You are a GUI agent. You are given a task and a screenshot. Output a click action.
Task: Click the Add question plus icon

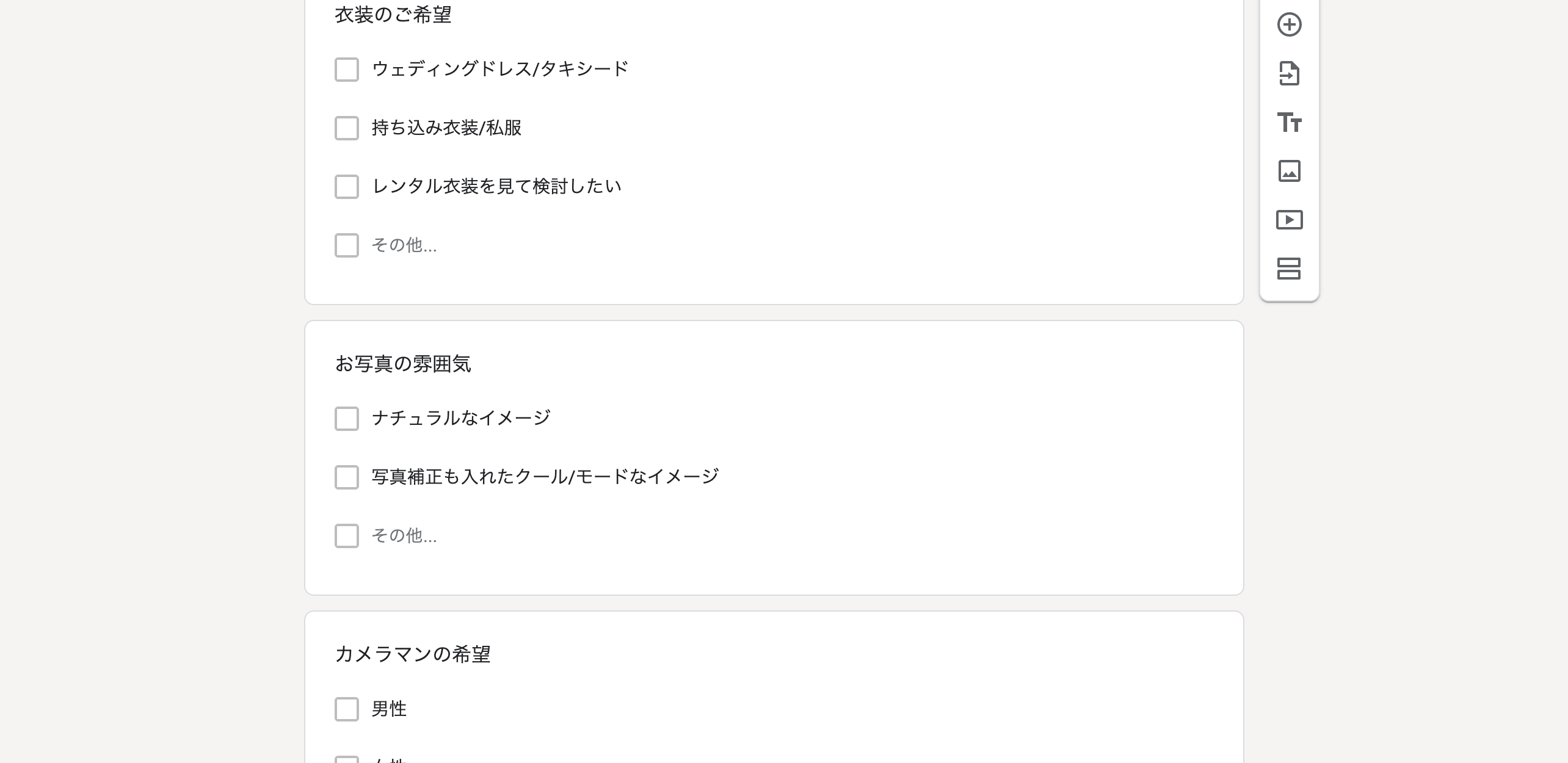coord(1289,25)
